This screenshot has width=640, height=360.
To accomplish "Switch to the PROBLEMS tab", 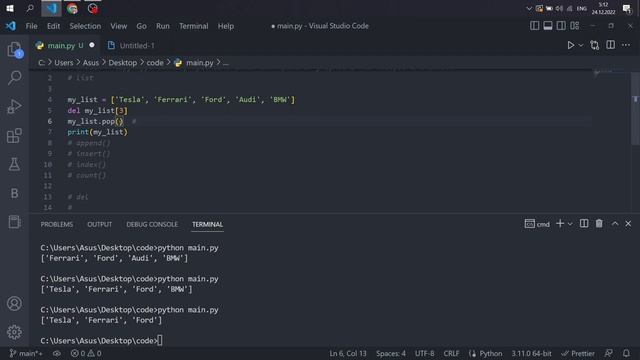I will [x=57, y=224].
